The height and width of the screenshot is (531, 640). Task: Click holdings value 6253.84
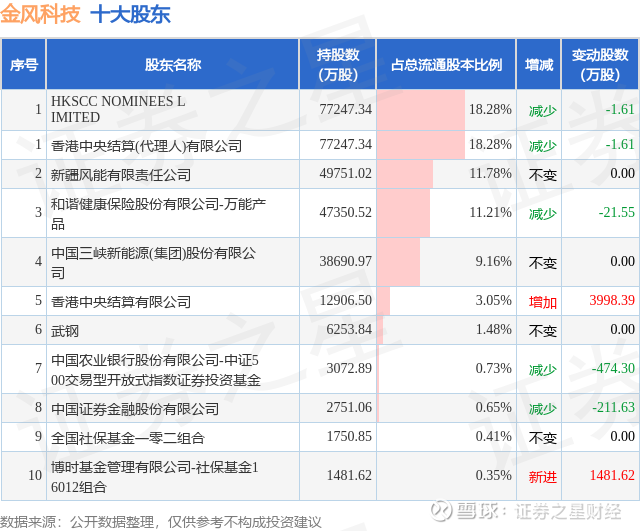[x=349, y=329]
